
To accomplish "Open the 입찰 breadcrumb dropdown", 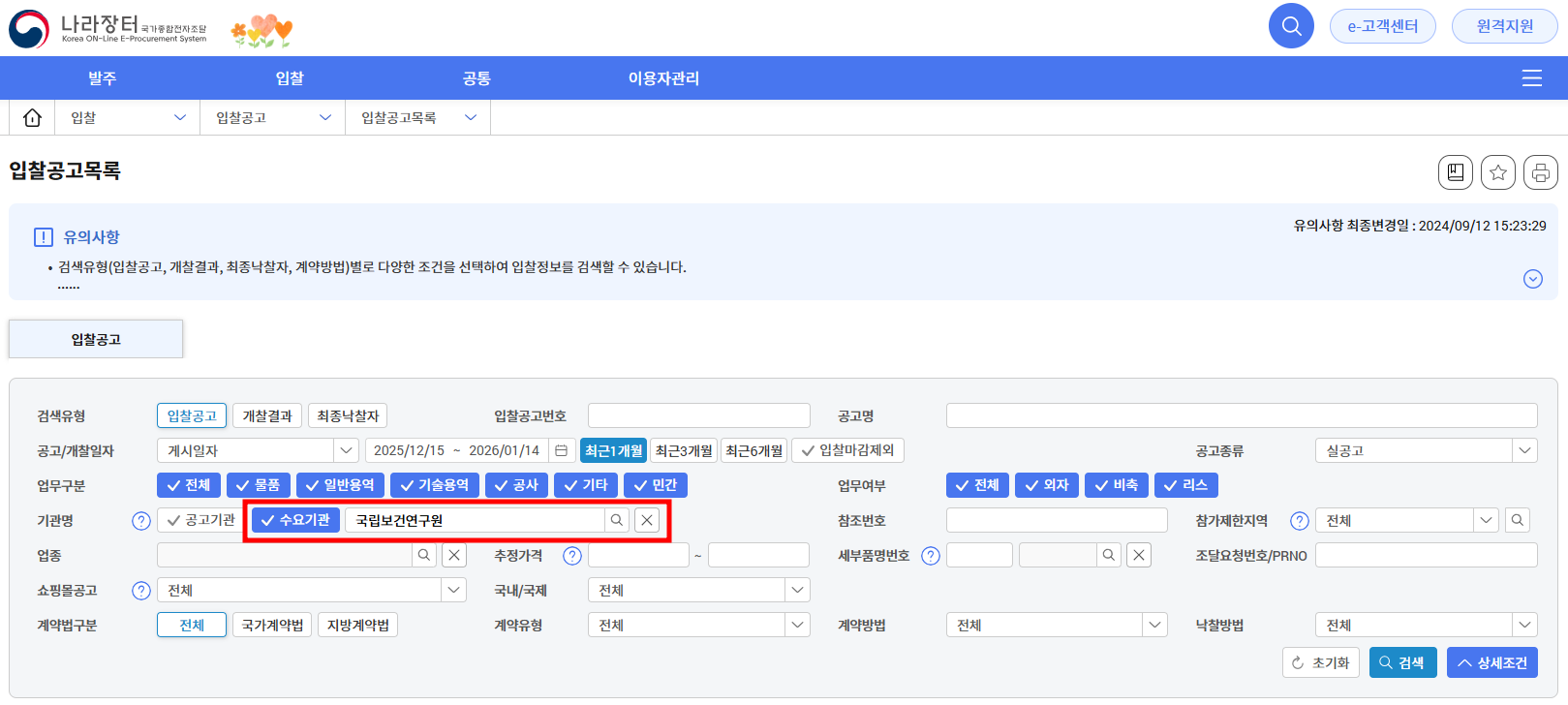I will 128,117.
